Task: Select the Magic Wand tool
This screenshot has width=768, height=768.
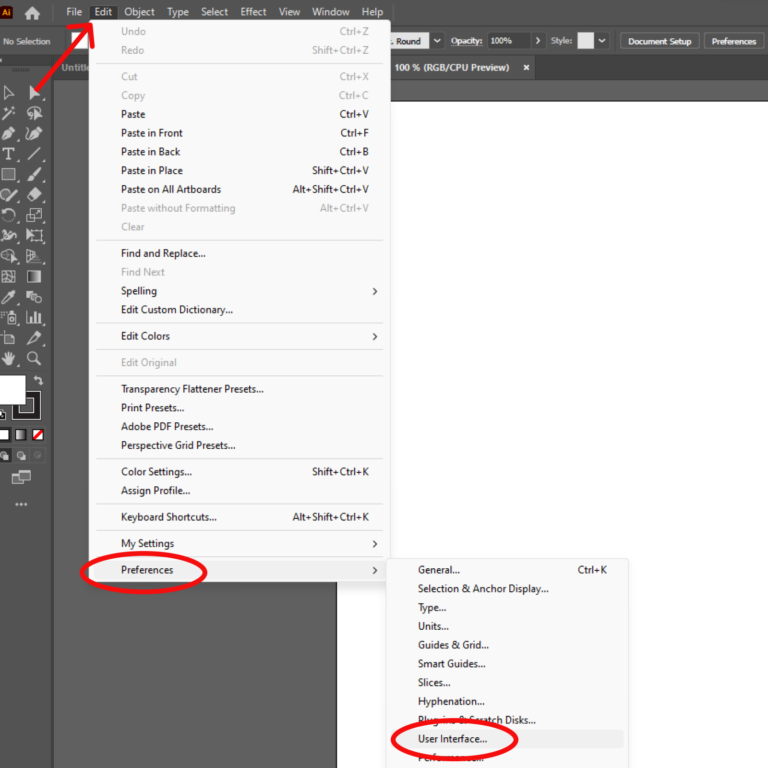Action: click(8, 113)
